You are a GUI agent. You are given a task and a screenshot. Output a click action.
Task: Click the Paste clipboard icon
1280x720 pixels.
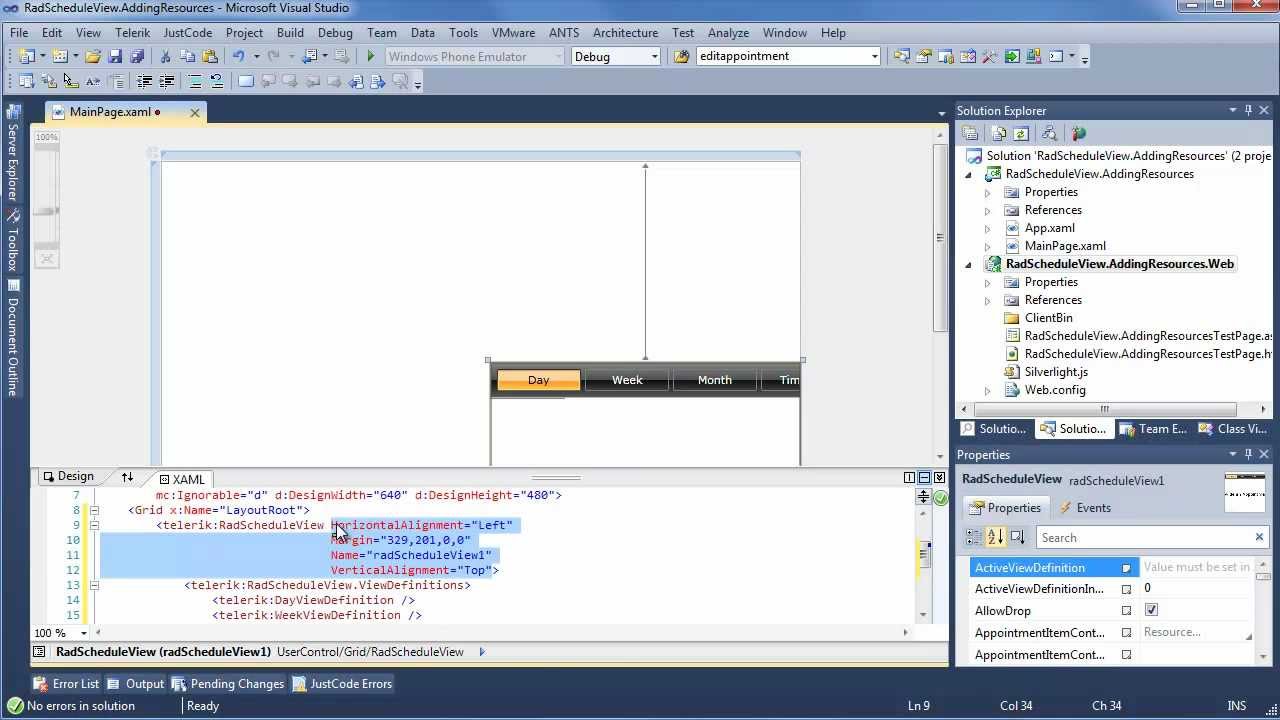tap(209, 56)
